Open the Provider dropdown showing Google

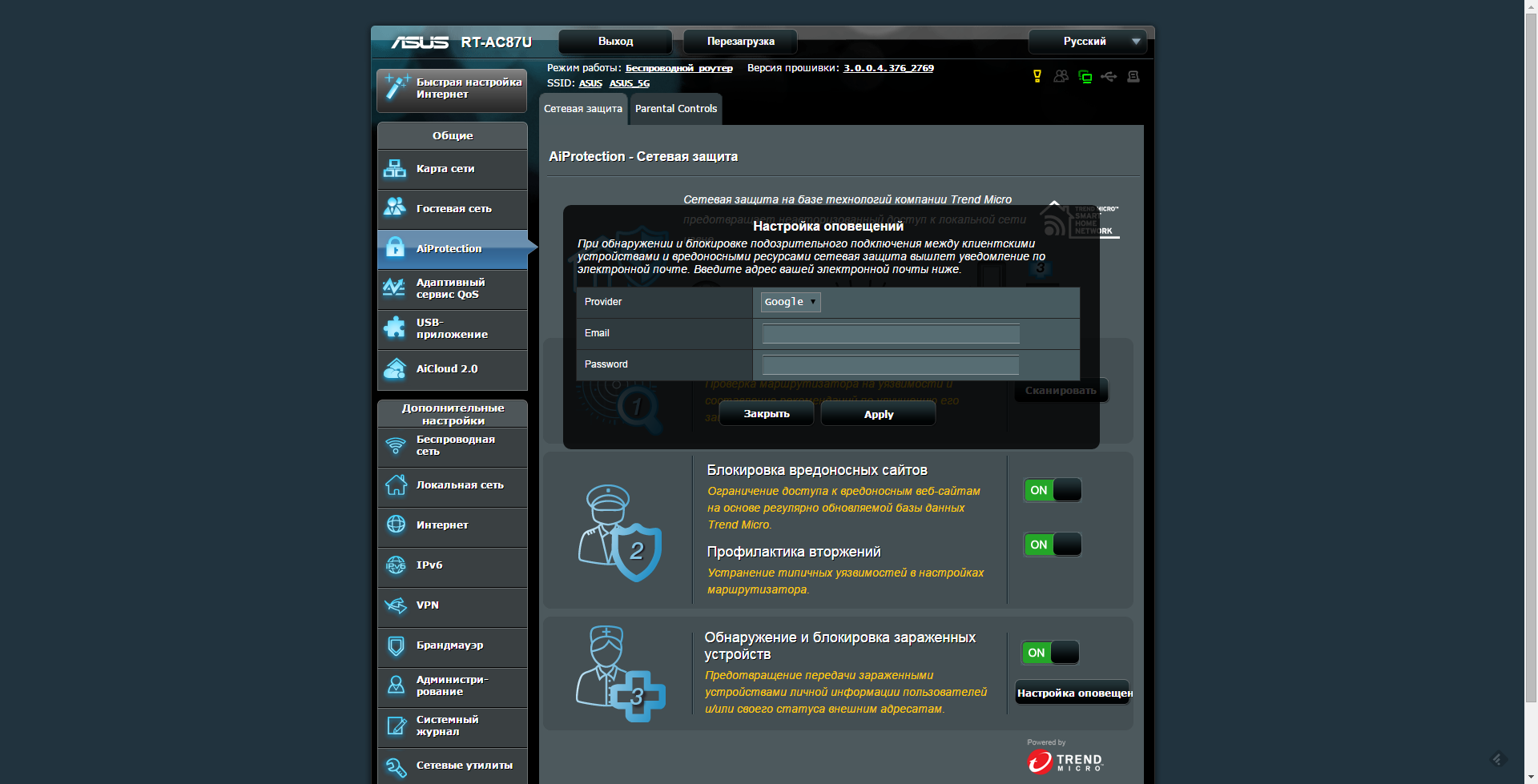(791, 302)
